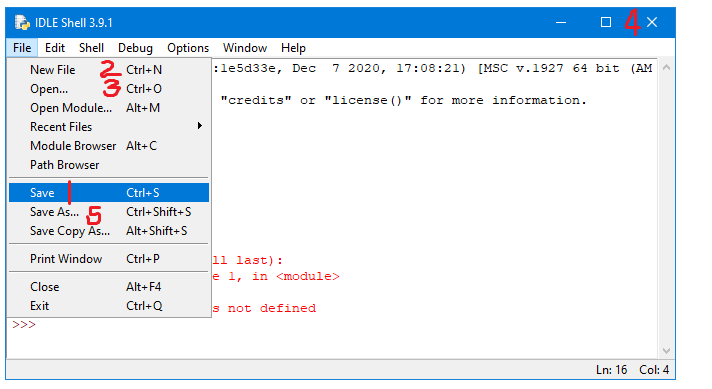712x389 pixels.
Task: Click the red '<module>' traceback text
Action: tap(307, 276)
